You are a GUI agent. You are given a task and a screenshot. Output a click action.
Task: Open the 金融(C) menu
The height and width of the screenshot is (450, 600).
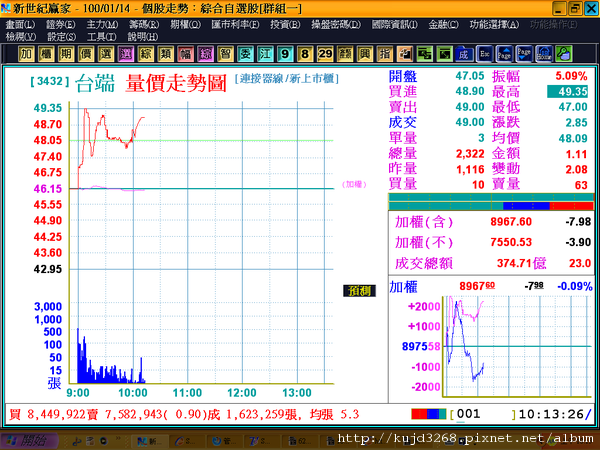443,25
